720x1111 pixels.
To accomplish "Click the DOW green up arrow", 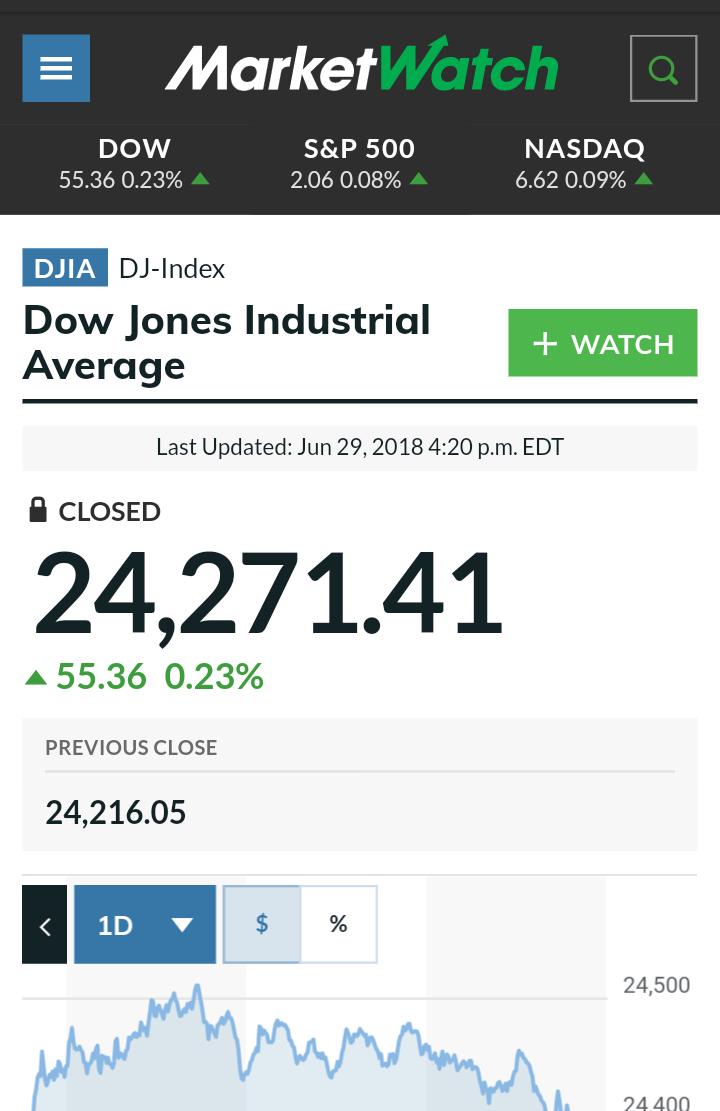I will tap(201, 179).
